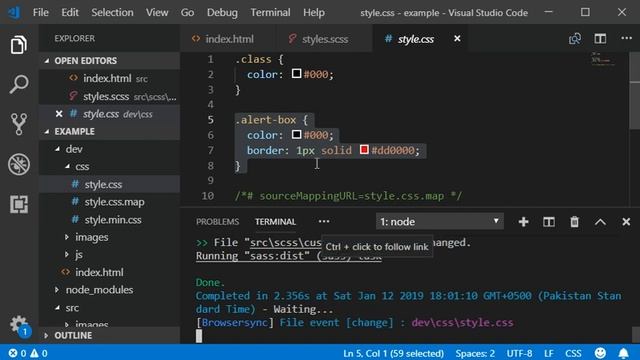Change language mode via CSS status item
This screenshot has height=360, width=640.
click(x=573, y=353)
